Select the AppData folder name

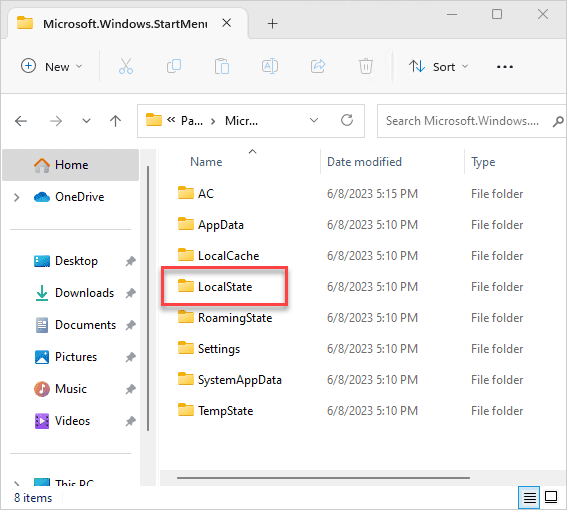pos(221,225)
